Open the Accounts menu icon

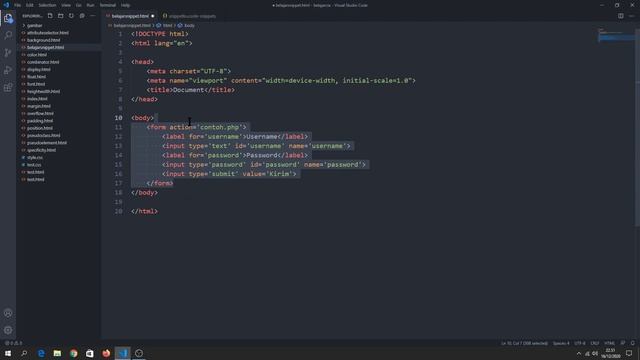[x=8, y=313]
